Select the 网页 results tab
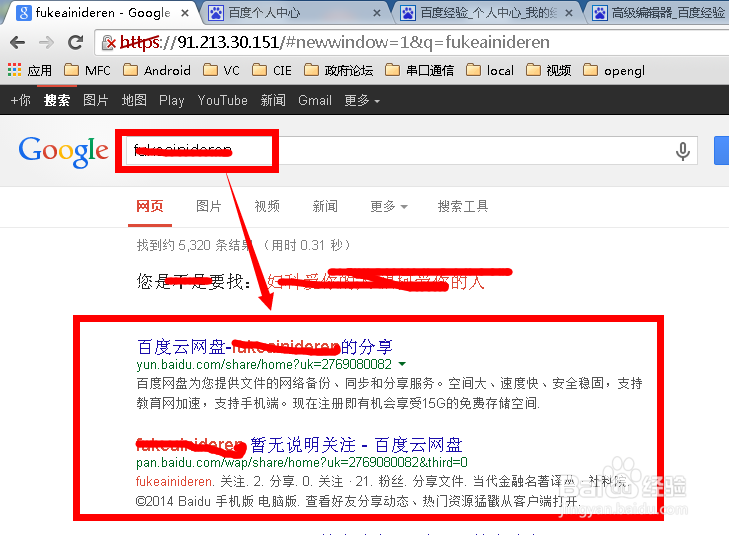 tap(150, 206)
